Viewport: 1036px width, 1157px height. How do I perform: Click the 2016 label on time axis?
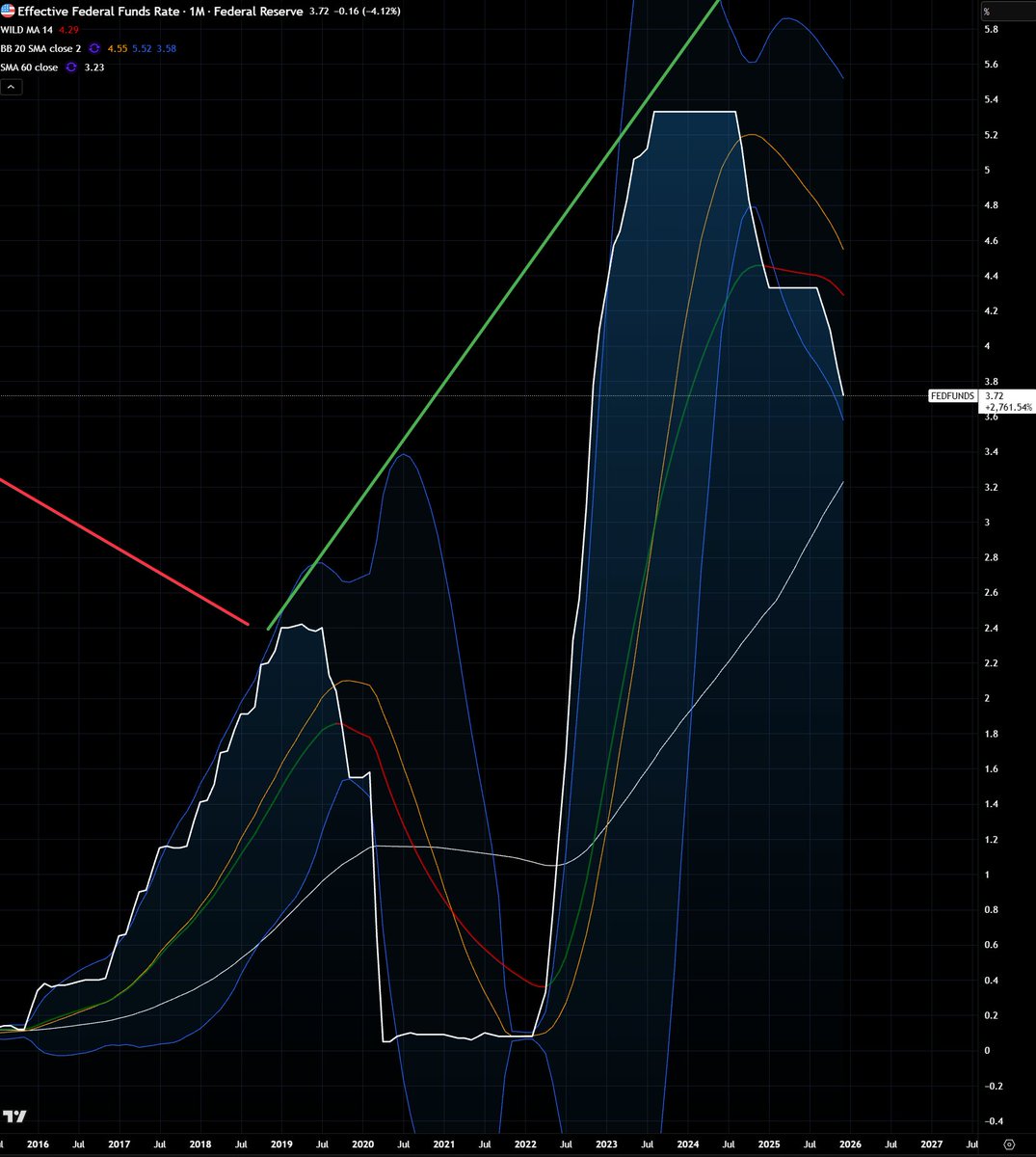click(x=38, y=1144)
